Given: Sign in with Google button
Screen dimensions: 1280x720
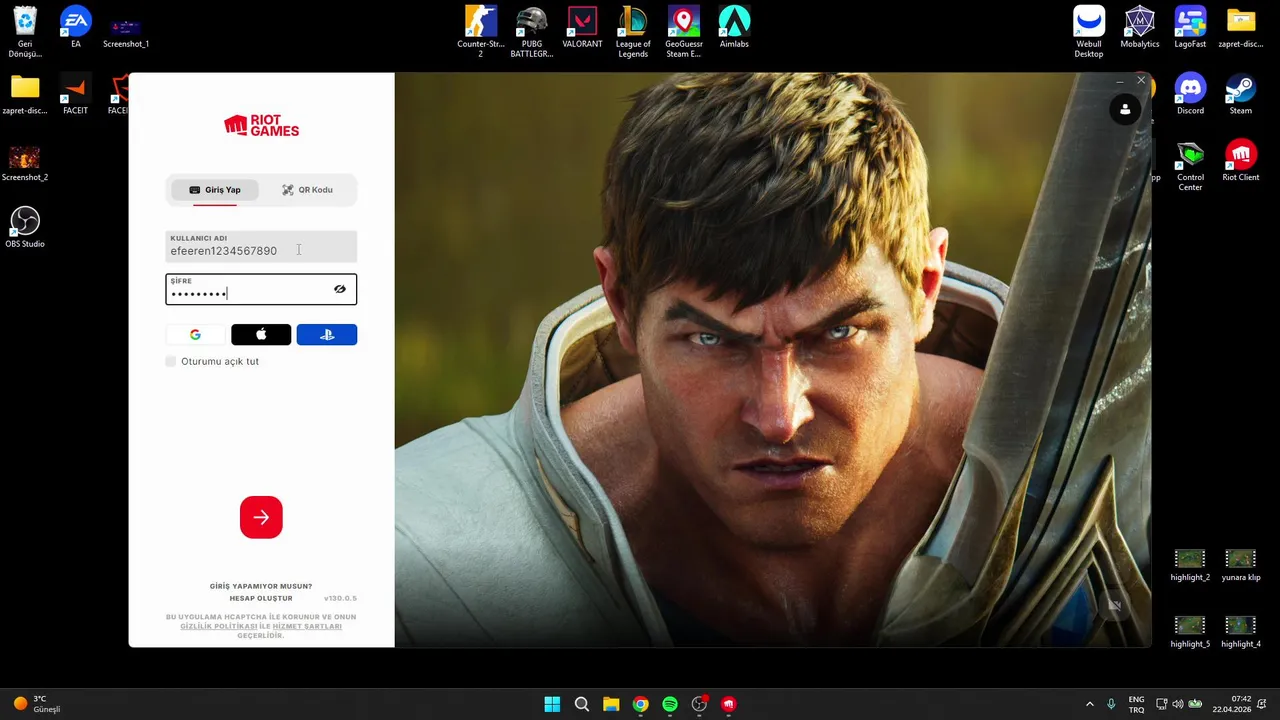Looking at the screenshot, I should (x=195, y=335).
